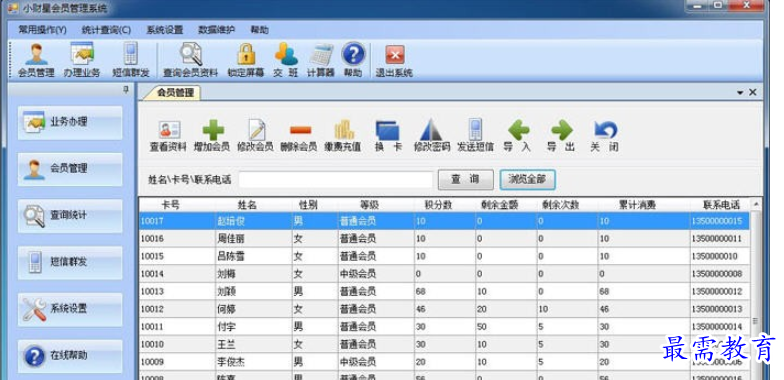784x380 pixels.
Task: Open the 系统设置 menu bar item
Action: point(164,30)
